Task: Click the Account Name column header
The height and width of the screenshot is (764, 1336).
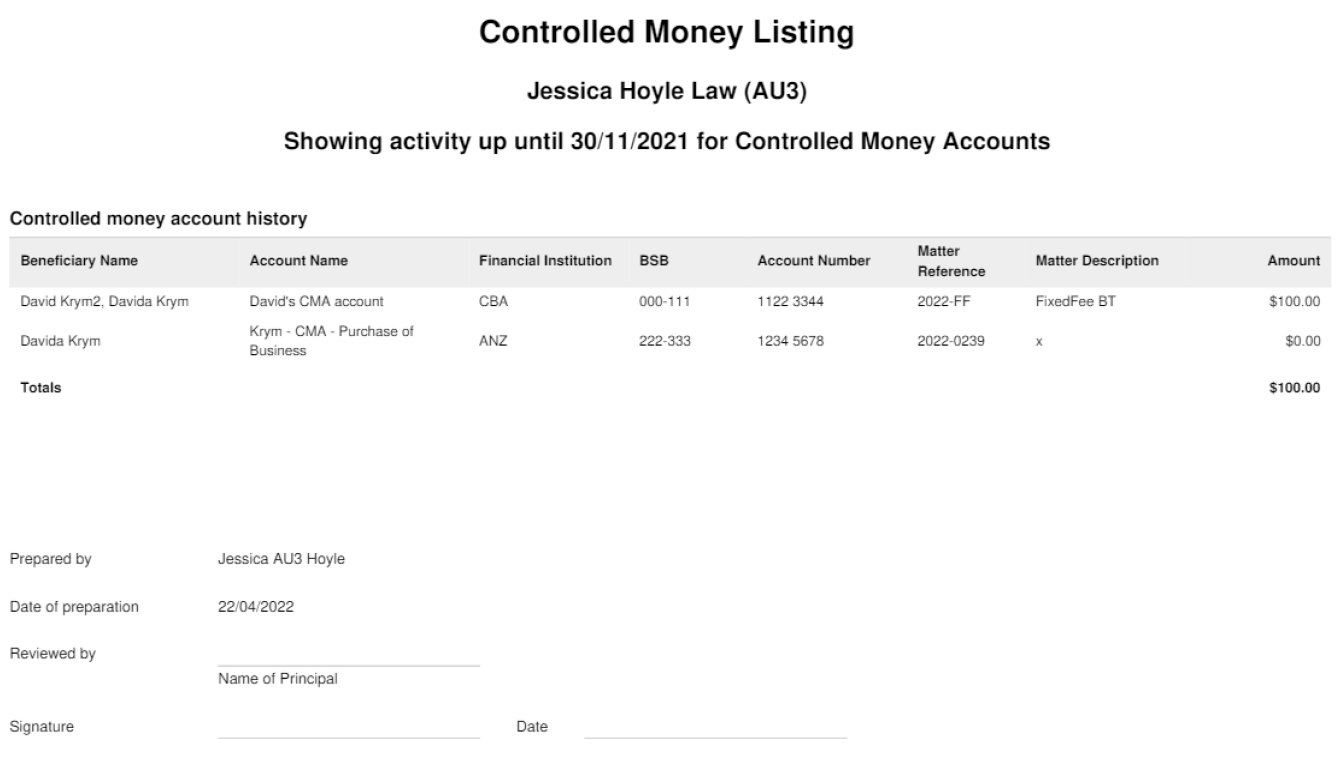Action: (x=298, y=261)
